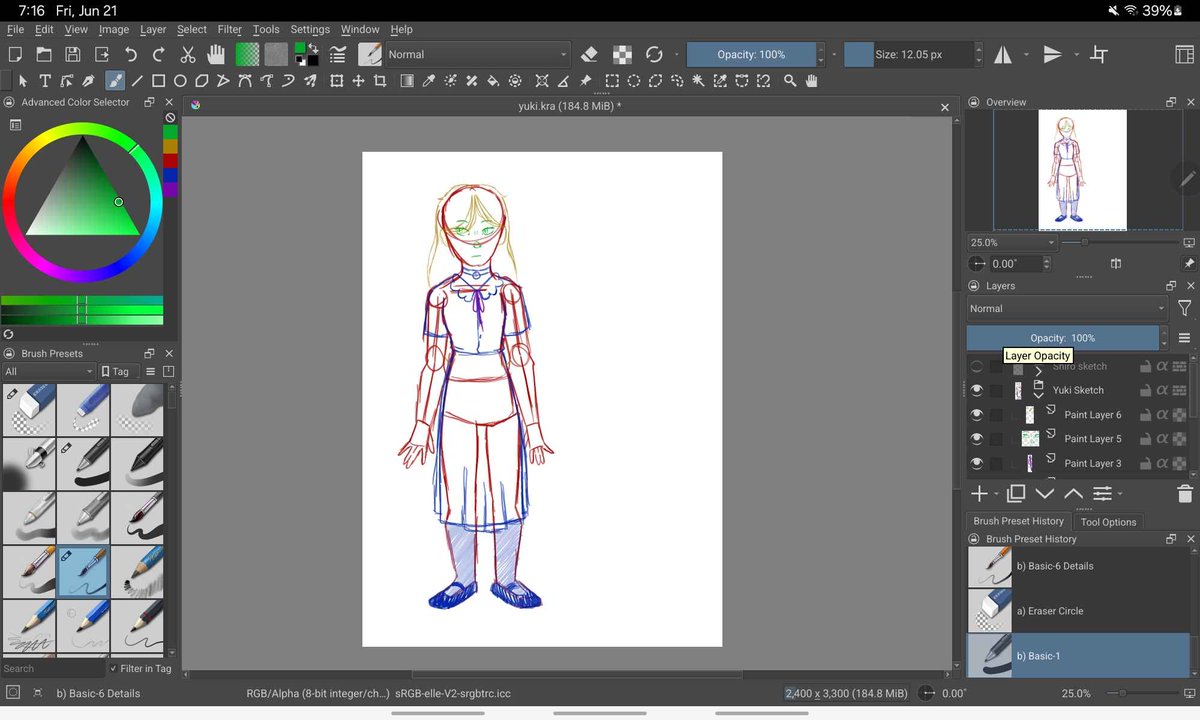
Task: Toggle horizontal mirror tool
Action: click(1002, 55)
